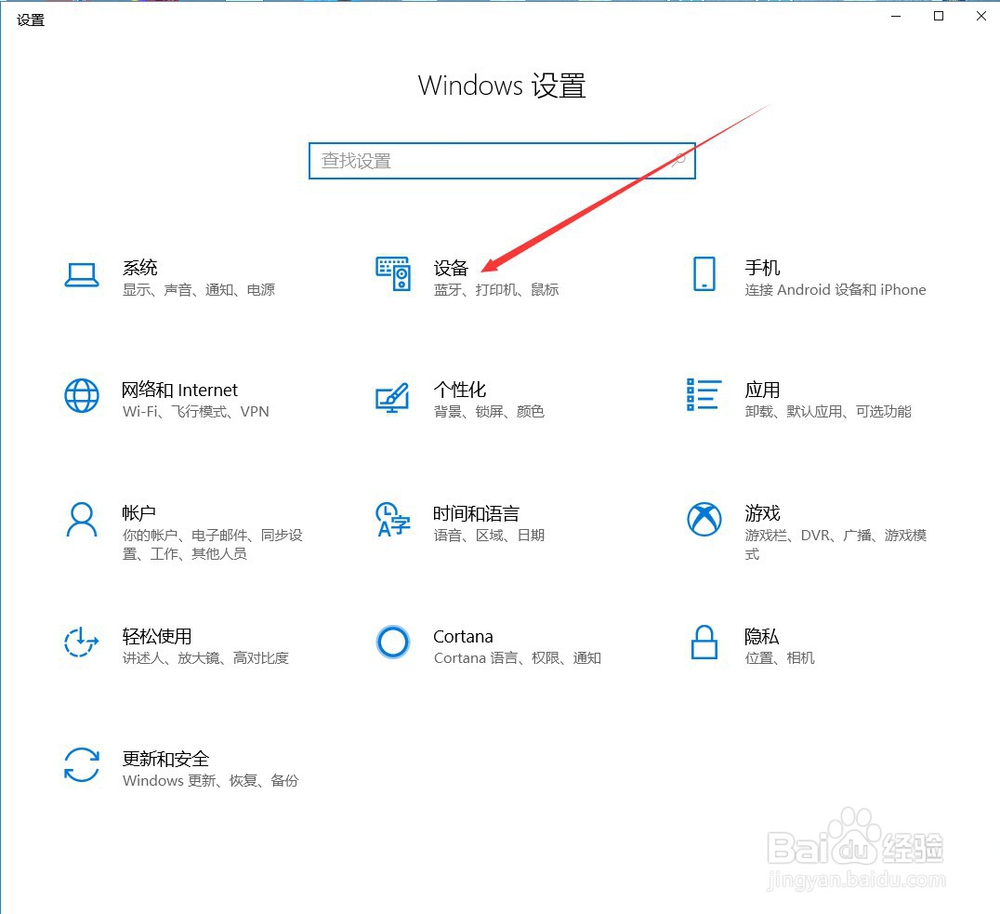Select the 隐私 settings title
Screen dimensions: 1000x914
(x=761, y=636)
